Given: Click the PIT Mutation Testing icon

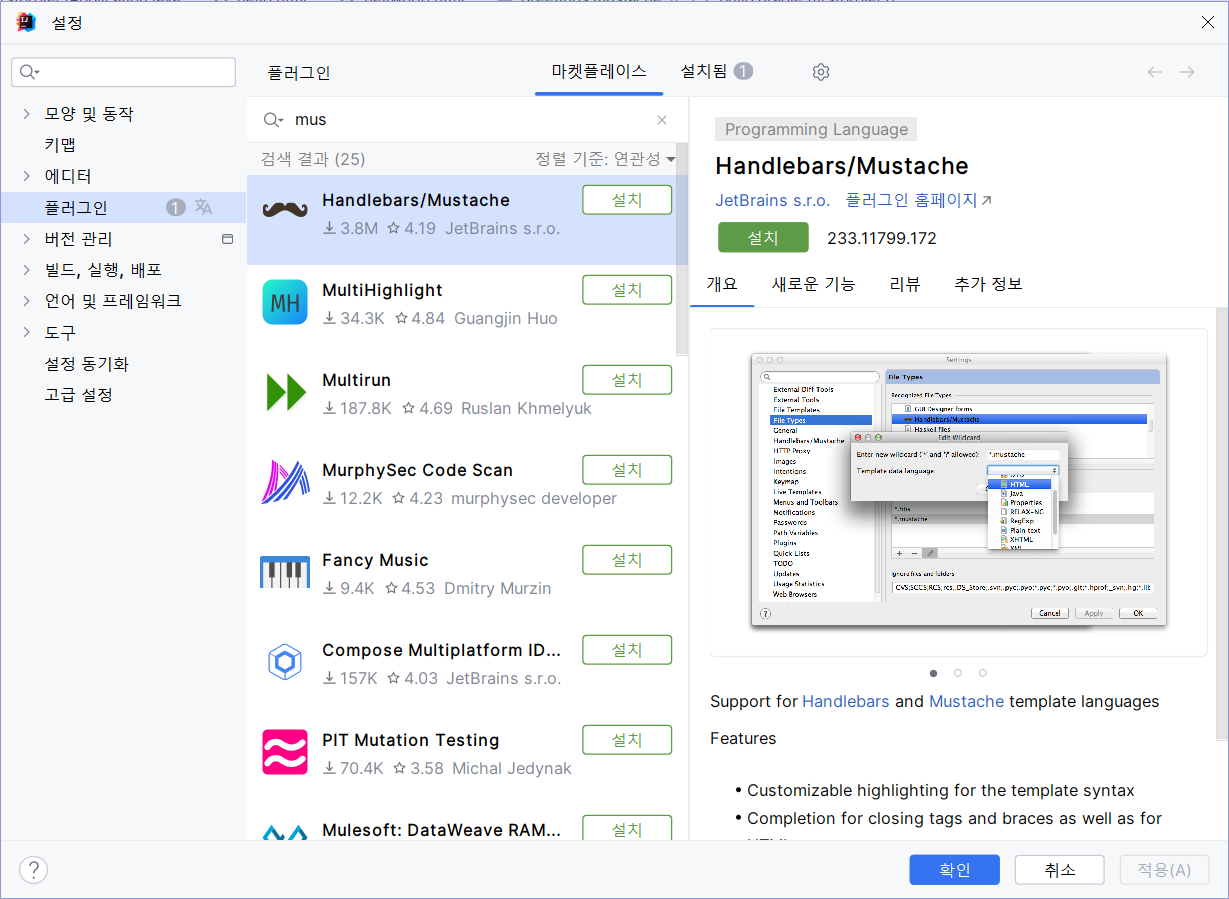Looking at the screenshot, I should pyautogui.click(x=285, y=752).
